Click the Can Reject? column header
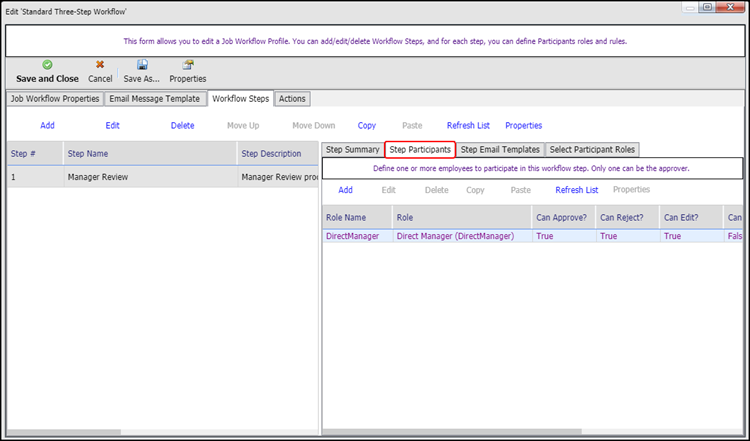 point(628,218)
